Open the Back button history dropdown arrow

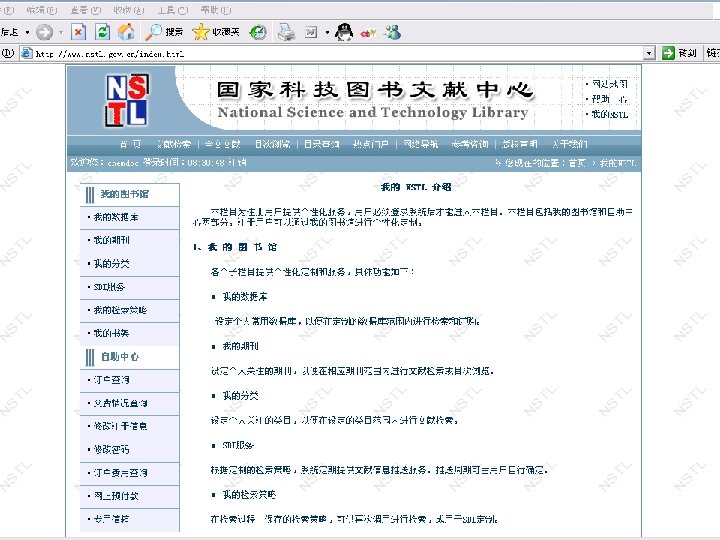(28, 32)
